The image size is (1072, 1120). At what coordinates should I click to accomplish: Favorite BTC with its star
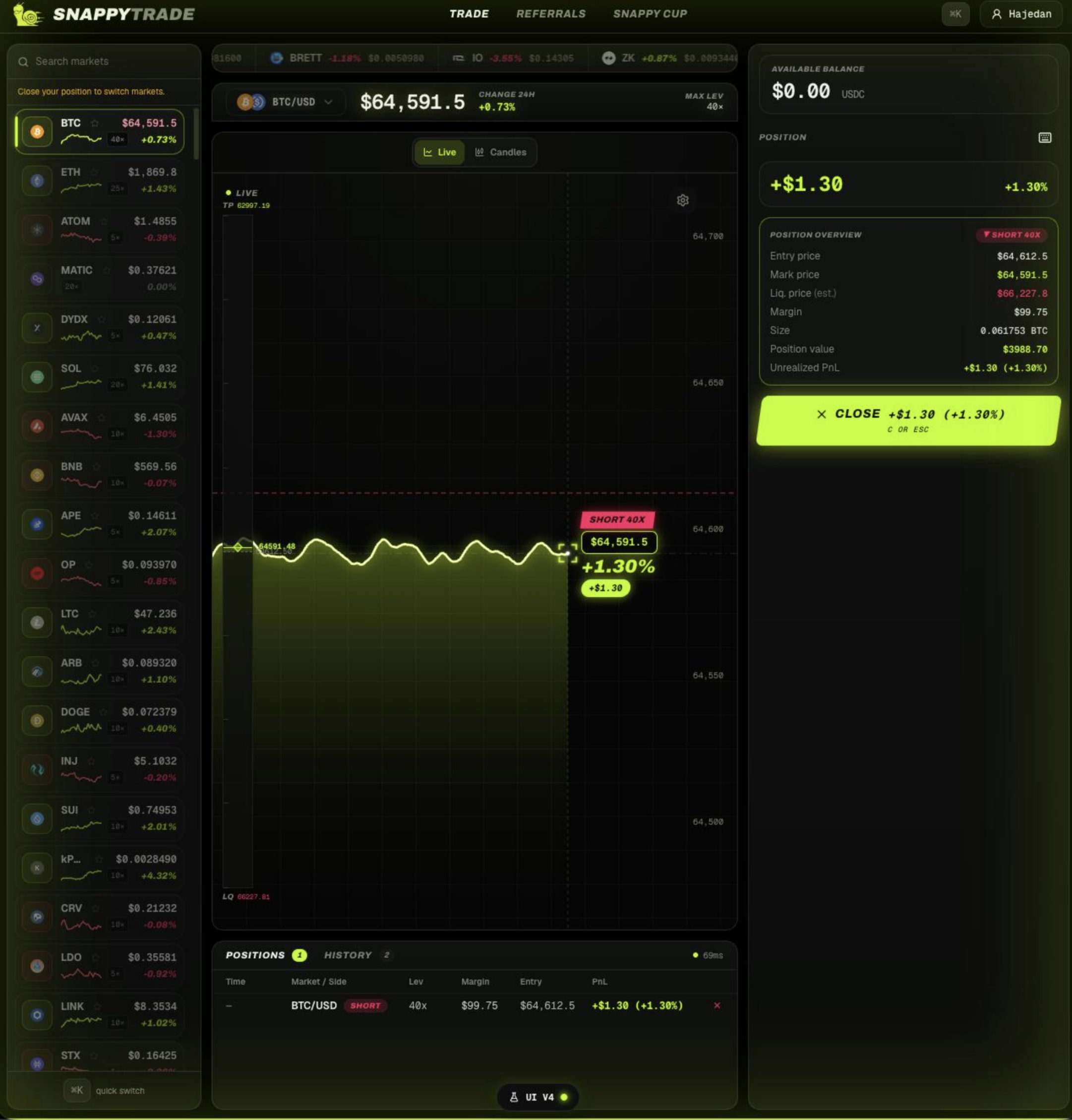[x=95, y=124]
